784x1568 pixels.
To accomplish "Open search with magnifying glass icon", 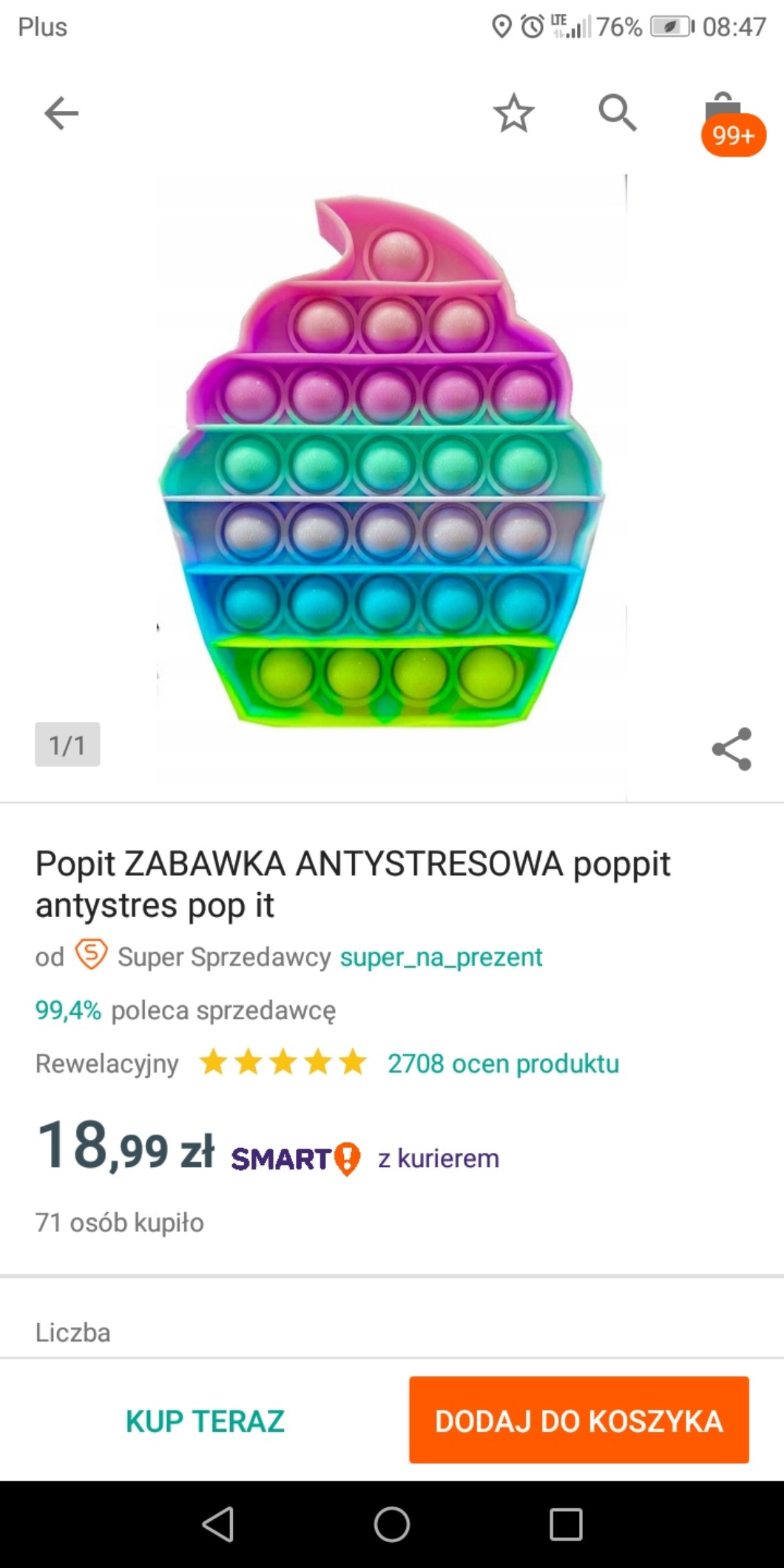I will [617, 113].
